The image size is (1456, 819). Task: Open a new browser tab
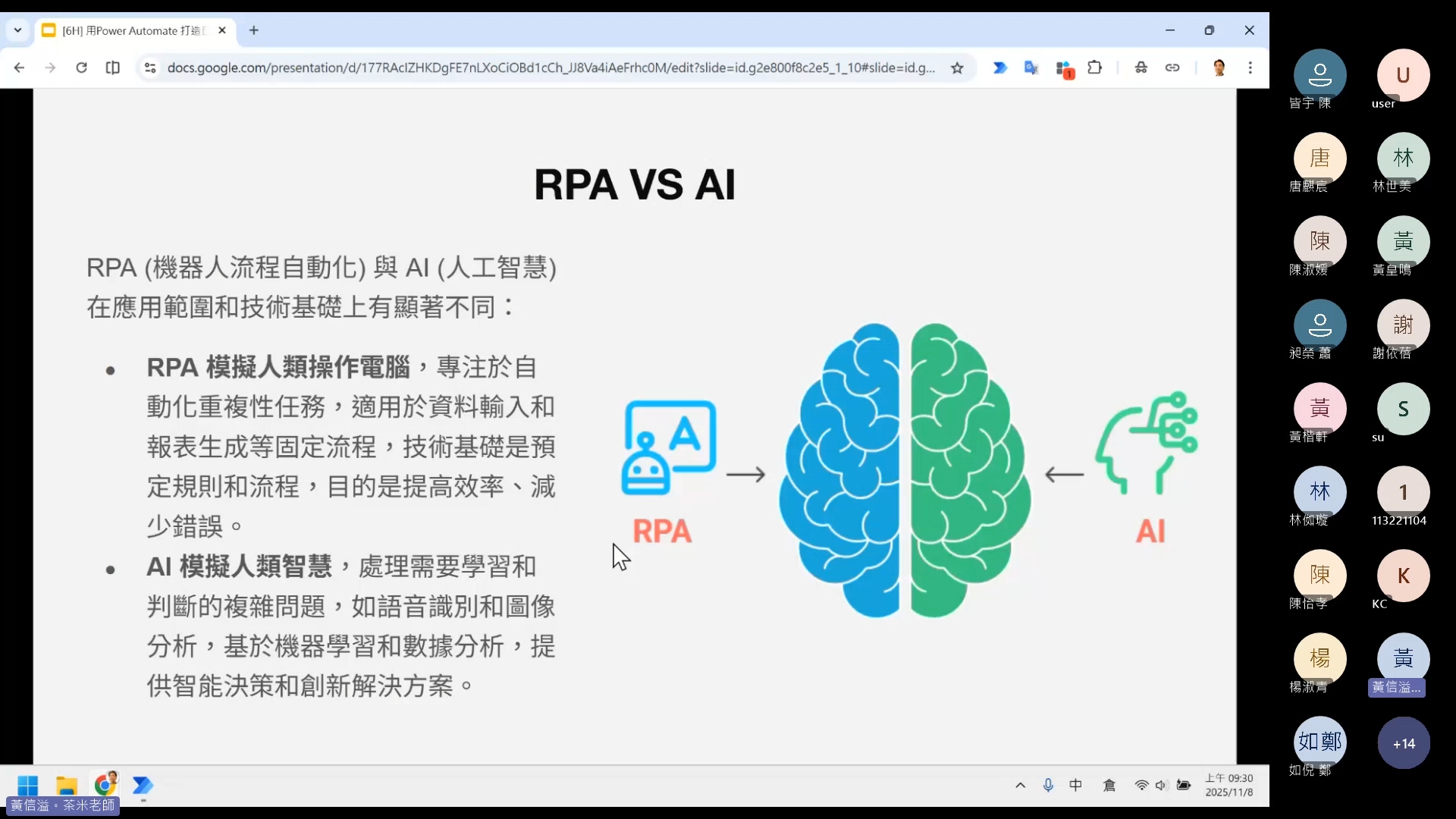254,30
